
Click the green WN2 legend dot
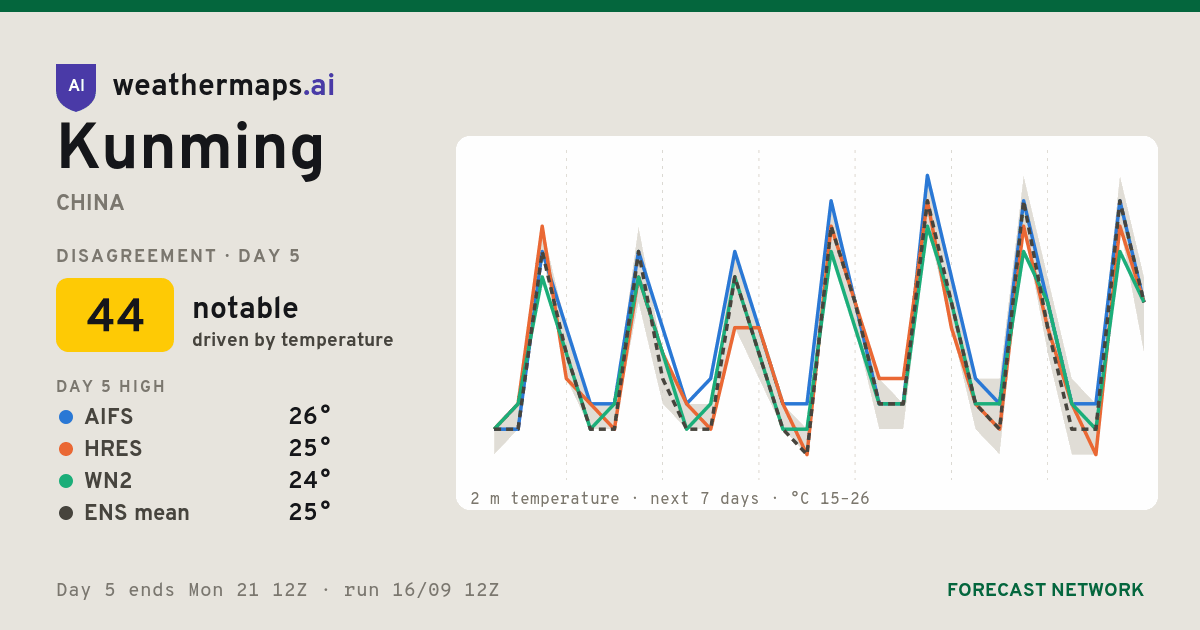(66, 481)
